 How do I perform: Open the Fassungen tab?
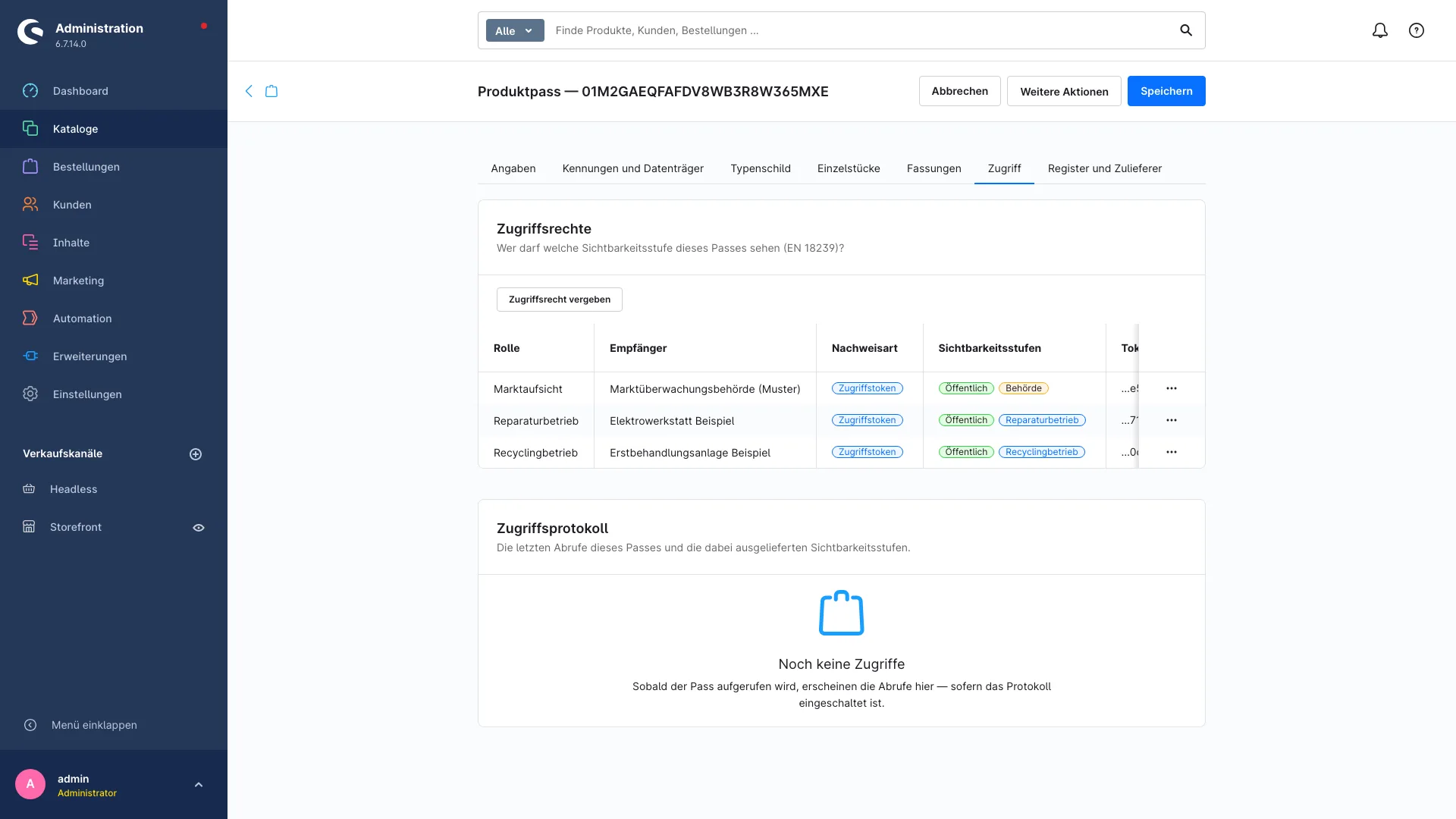(934, 168)
